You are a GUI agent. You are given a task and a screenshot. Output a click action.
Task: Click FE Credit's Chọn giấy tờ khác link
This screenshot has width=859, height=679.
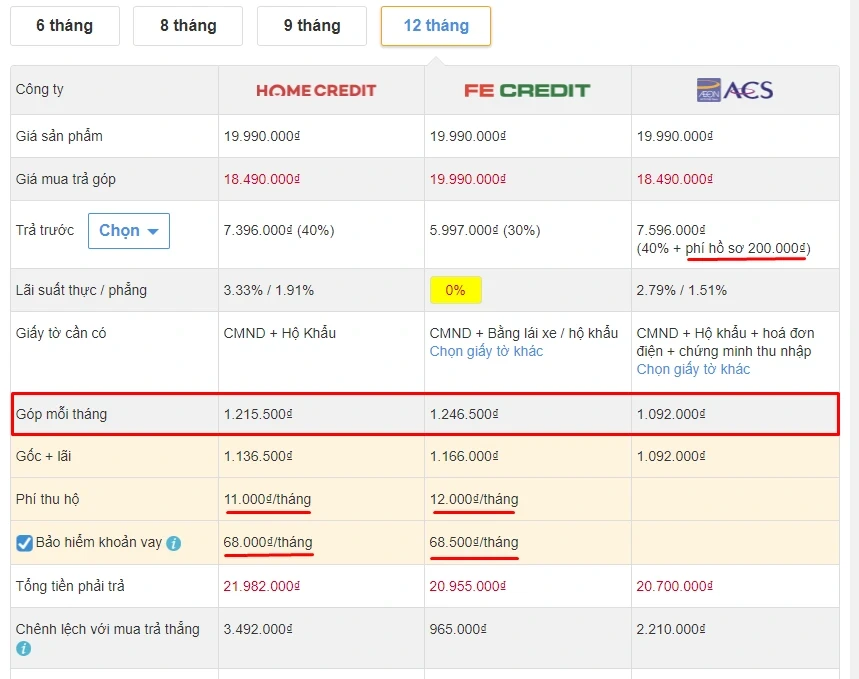pos(486,351)
